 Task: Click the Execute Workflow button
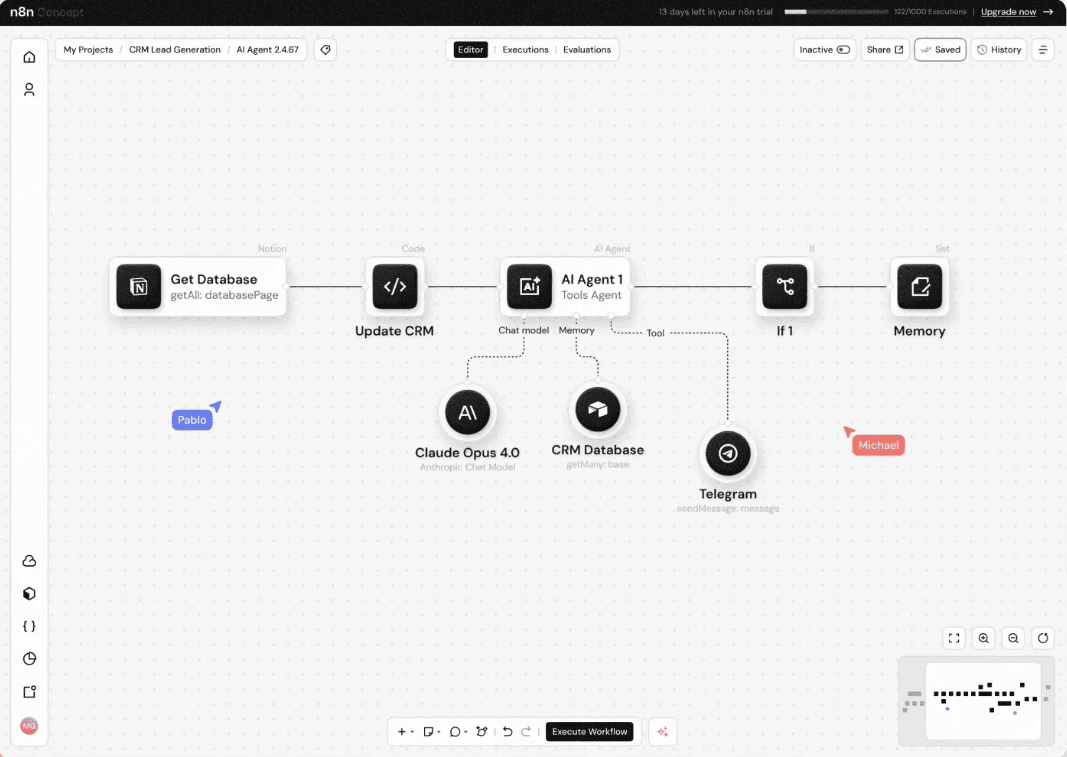coord(589,732)
